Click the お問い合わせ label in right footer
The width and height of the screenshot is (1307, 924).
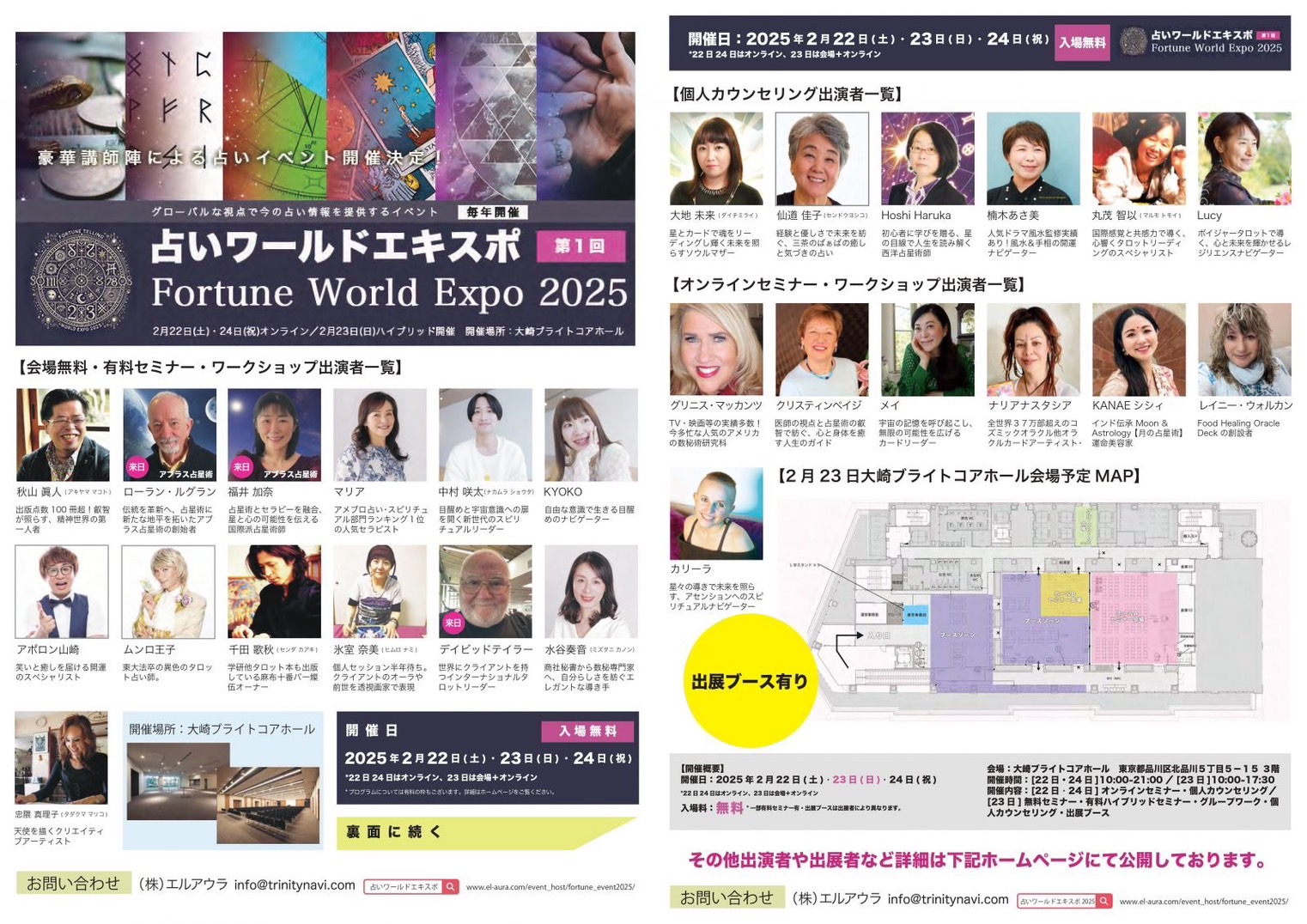(x=726, y=897)
